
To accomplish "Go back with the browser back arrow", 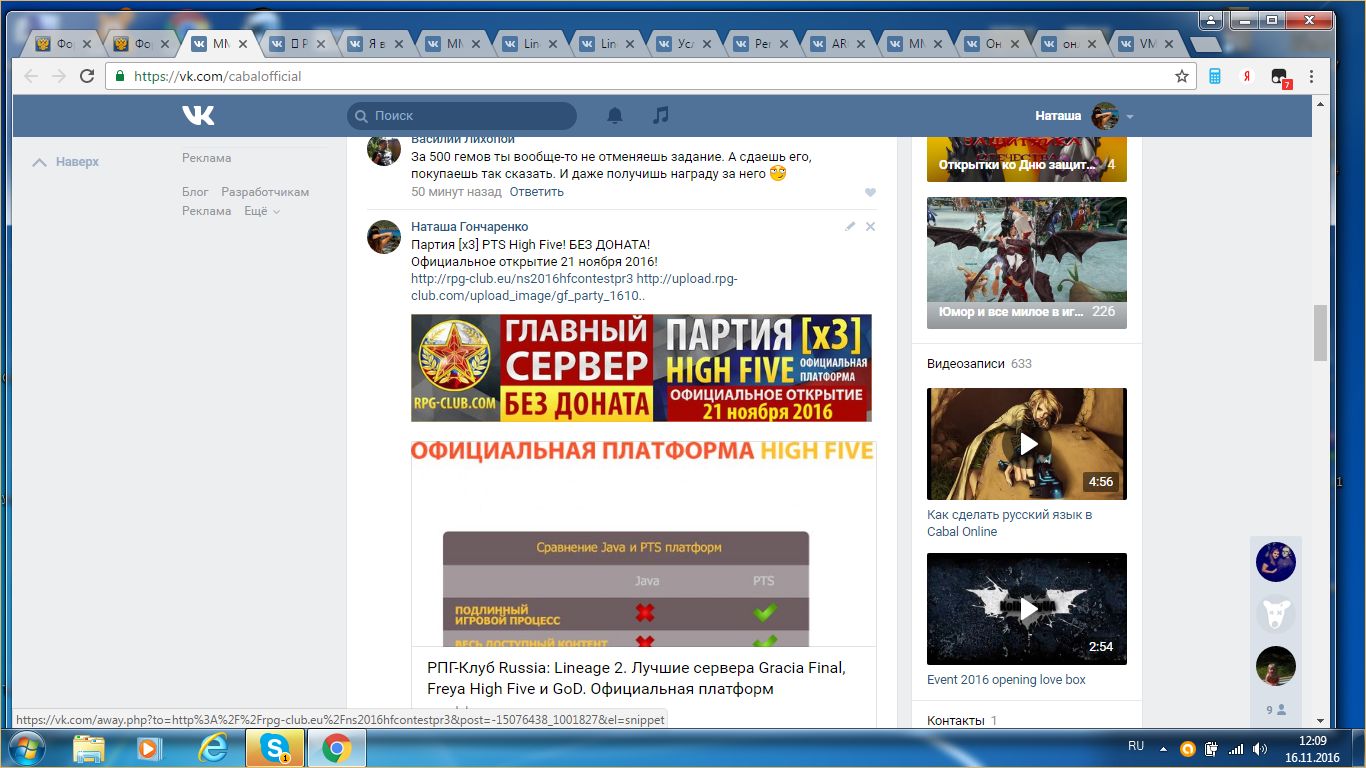I will pos(31,76).
